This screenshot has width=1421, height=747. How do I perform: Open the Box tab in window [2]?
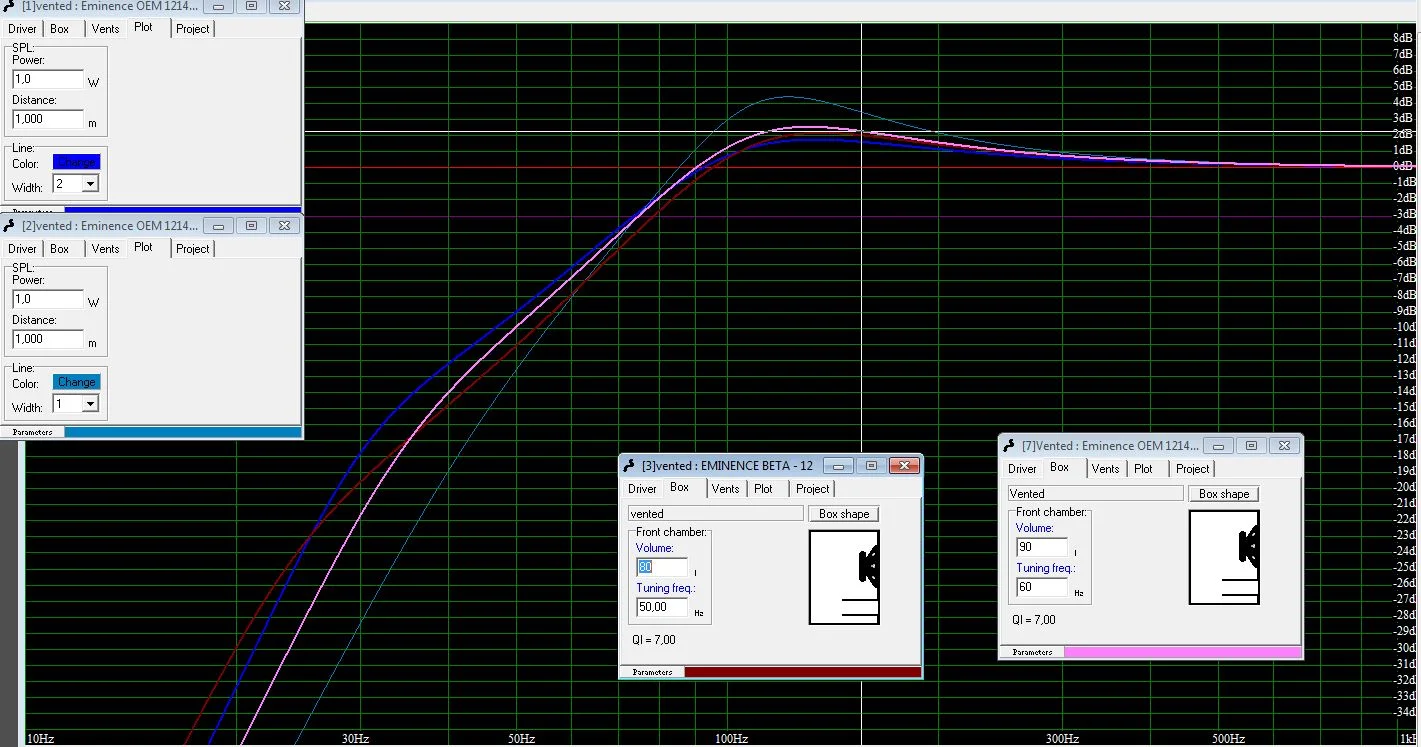point(60,249)
